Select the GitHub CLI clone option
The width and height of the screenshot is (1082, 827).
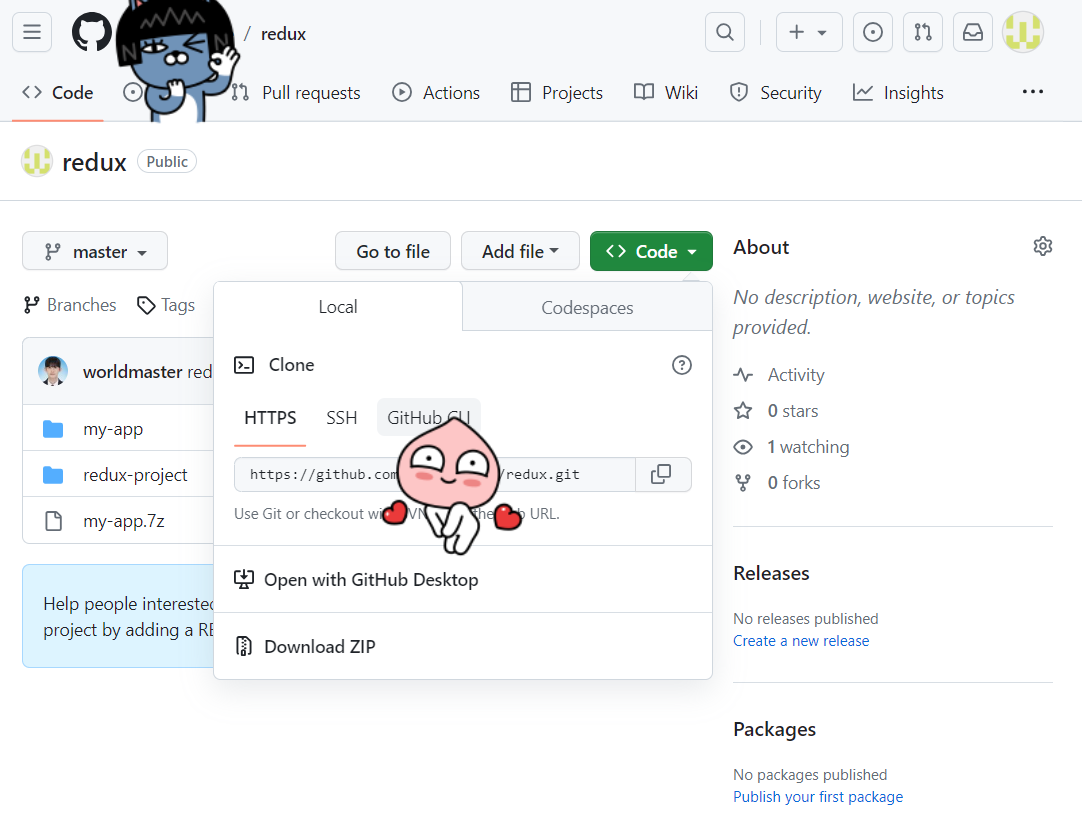[x=429, y=418]
